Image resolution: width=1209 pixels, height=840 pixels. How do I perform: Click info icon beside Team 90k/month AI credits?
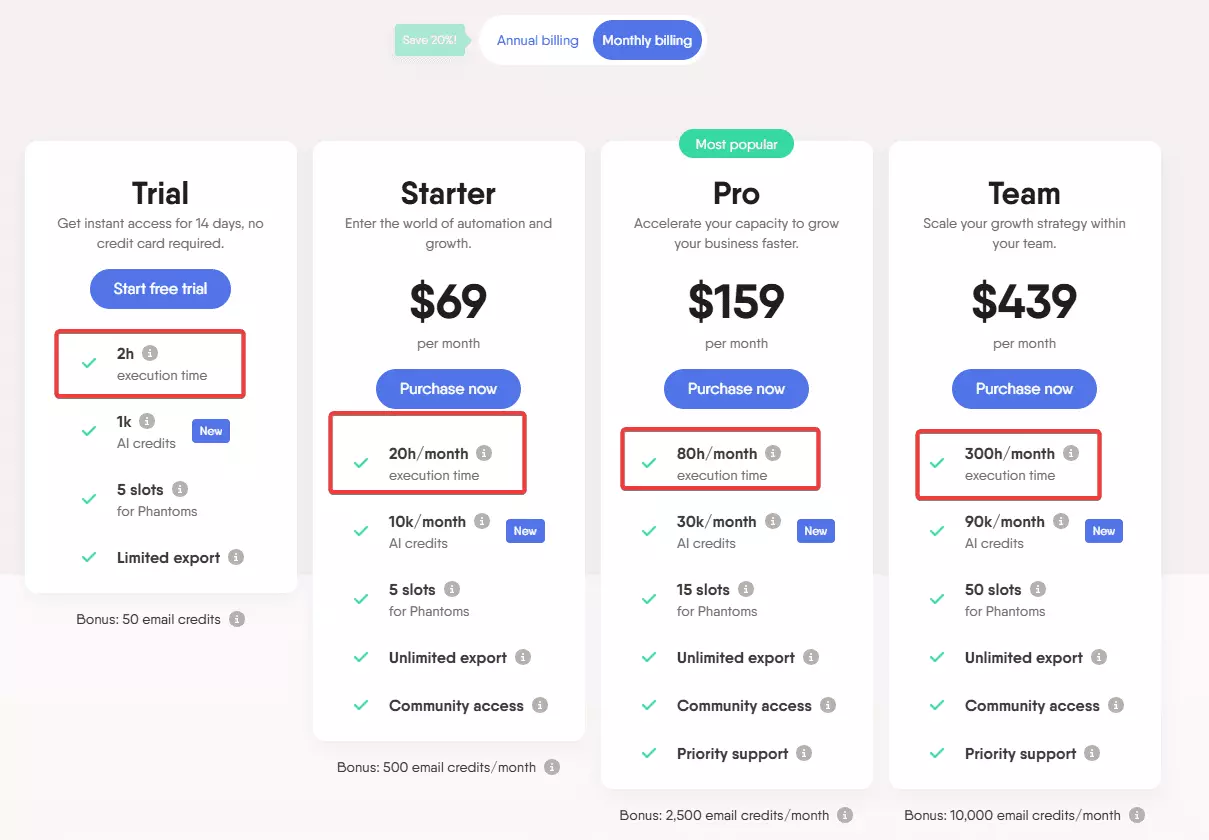(x=1061, y=521)
